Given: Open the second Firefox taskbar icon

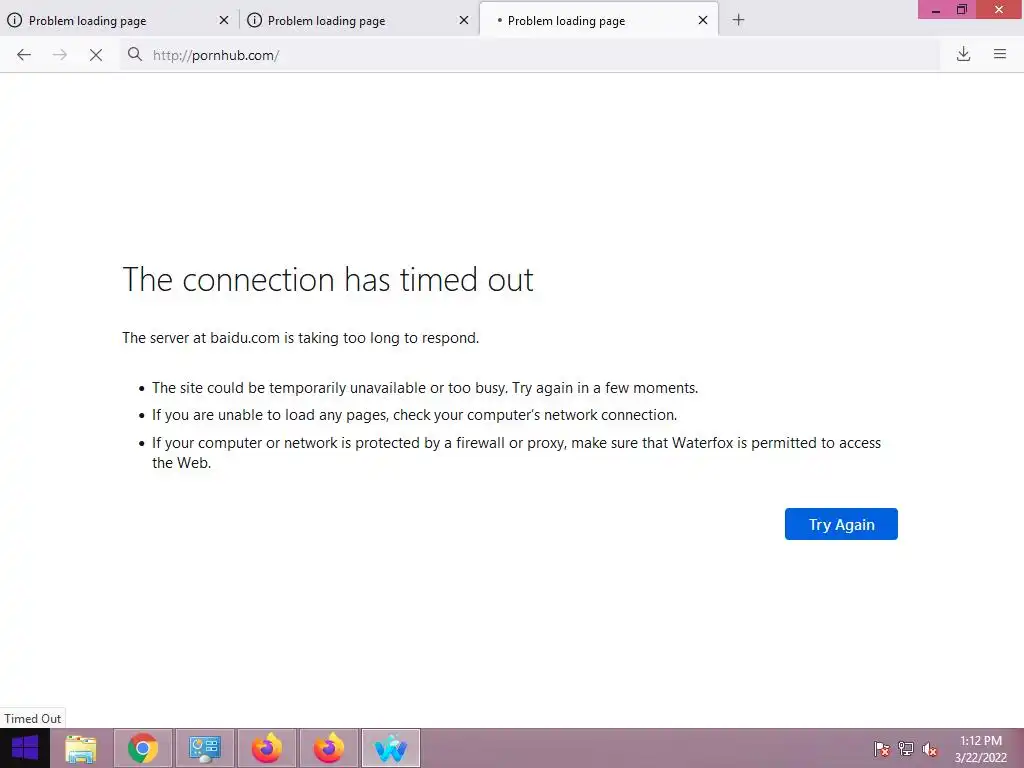Looking at the screenshot, I should (328, 748).
